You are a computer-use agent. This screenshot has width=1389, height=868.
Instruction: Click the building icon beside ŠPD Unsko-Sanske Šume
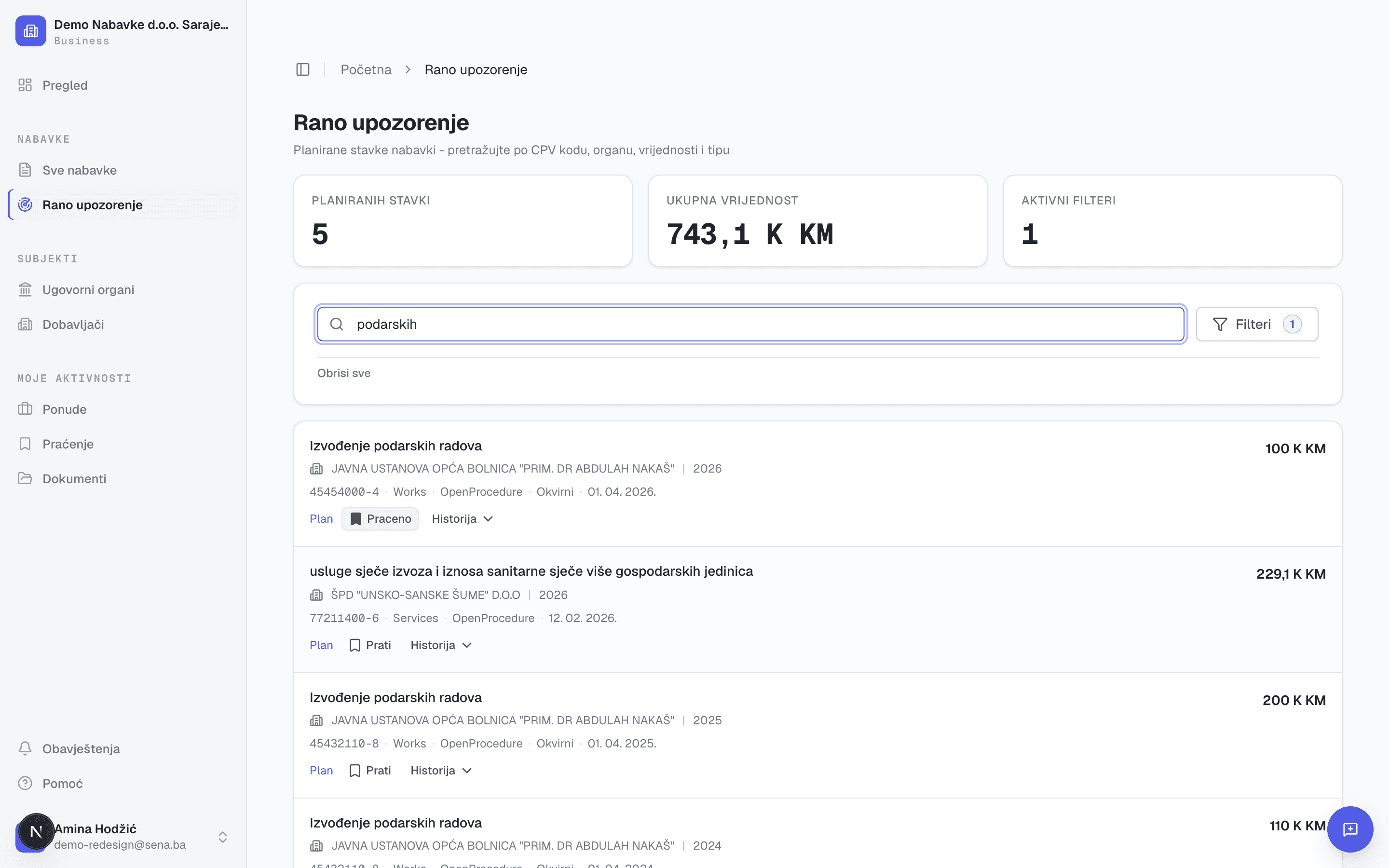click(x=316, y=595)
